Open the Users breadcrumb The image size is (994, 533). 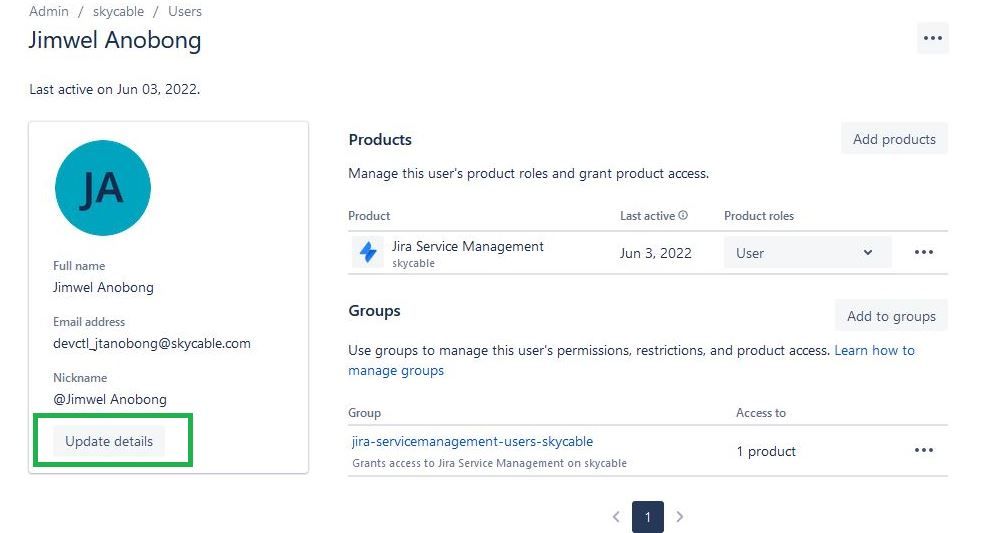pyautogui.click(x=185, y=11)
